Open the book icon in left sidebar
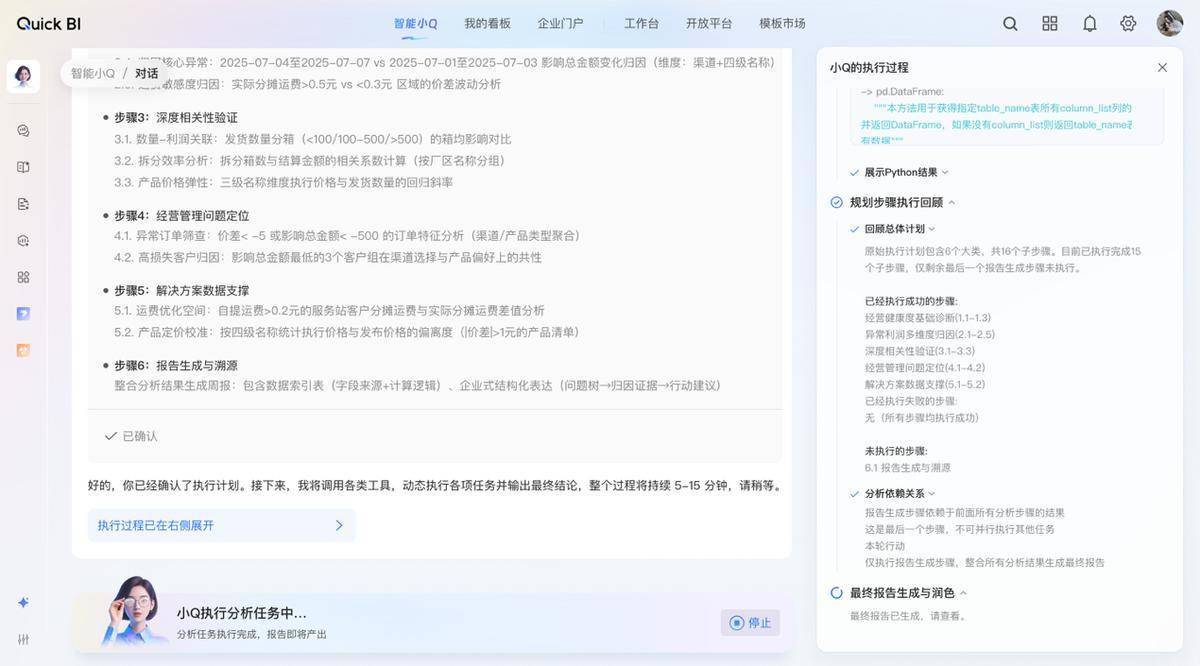1200x666 pixels. [23, 167]
